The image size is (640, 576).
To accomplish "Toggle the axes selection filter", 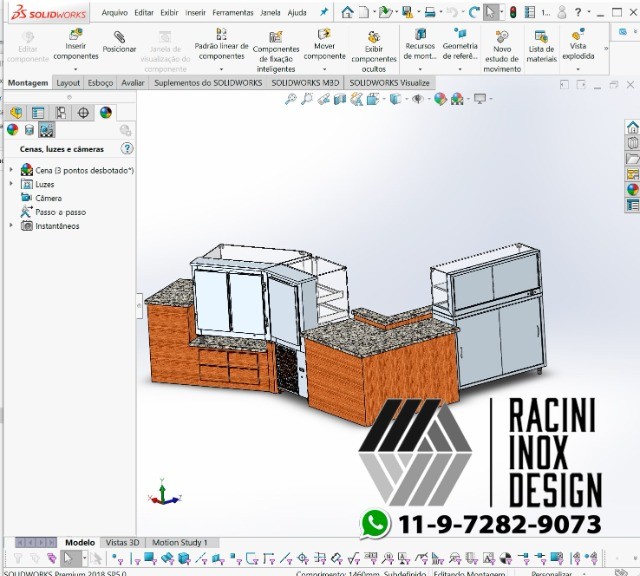I will [201, 558].
